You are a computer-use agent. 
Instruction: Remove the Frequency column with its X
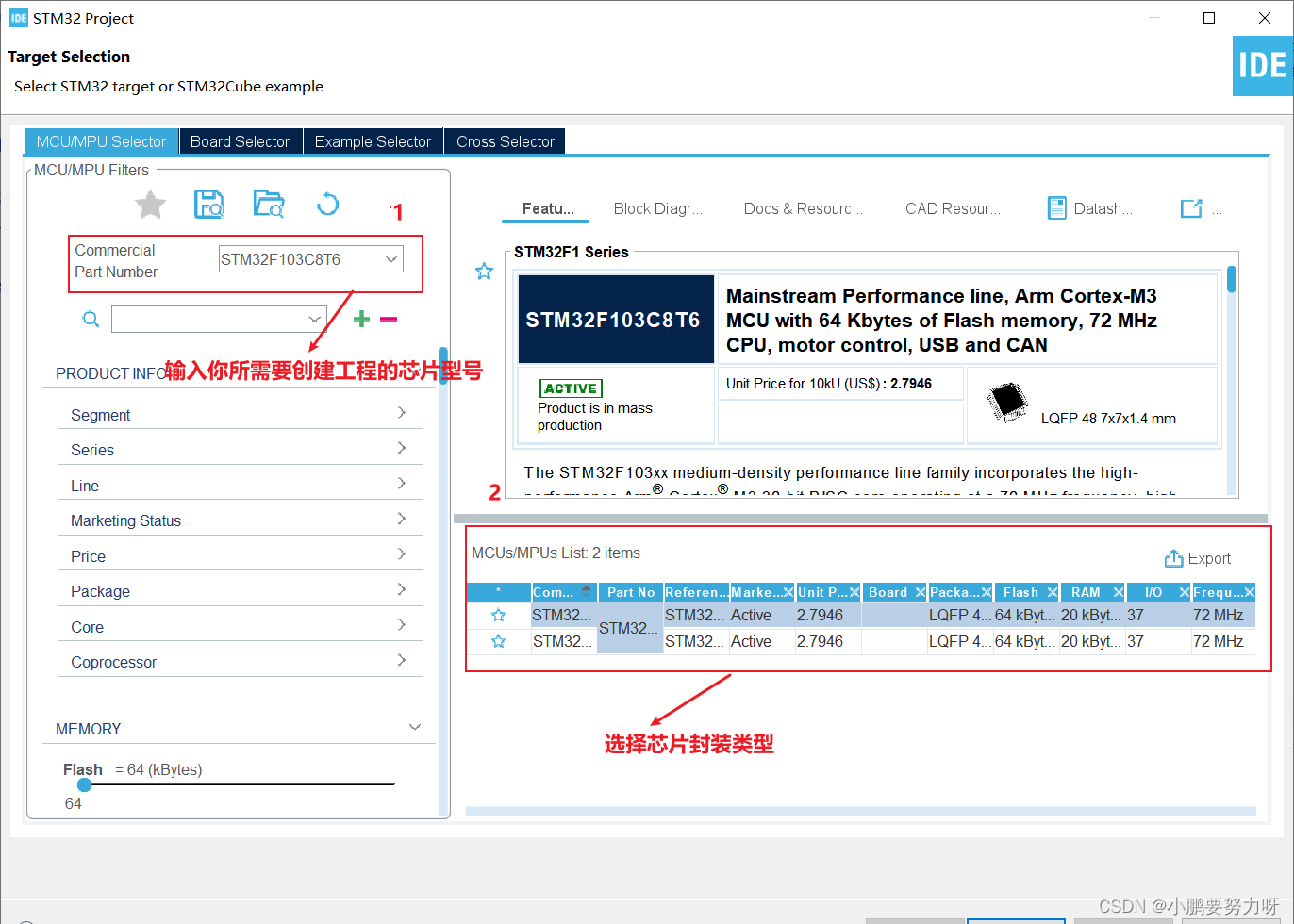pos(1250,592)
